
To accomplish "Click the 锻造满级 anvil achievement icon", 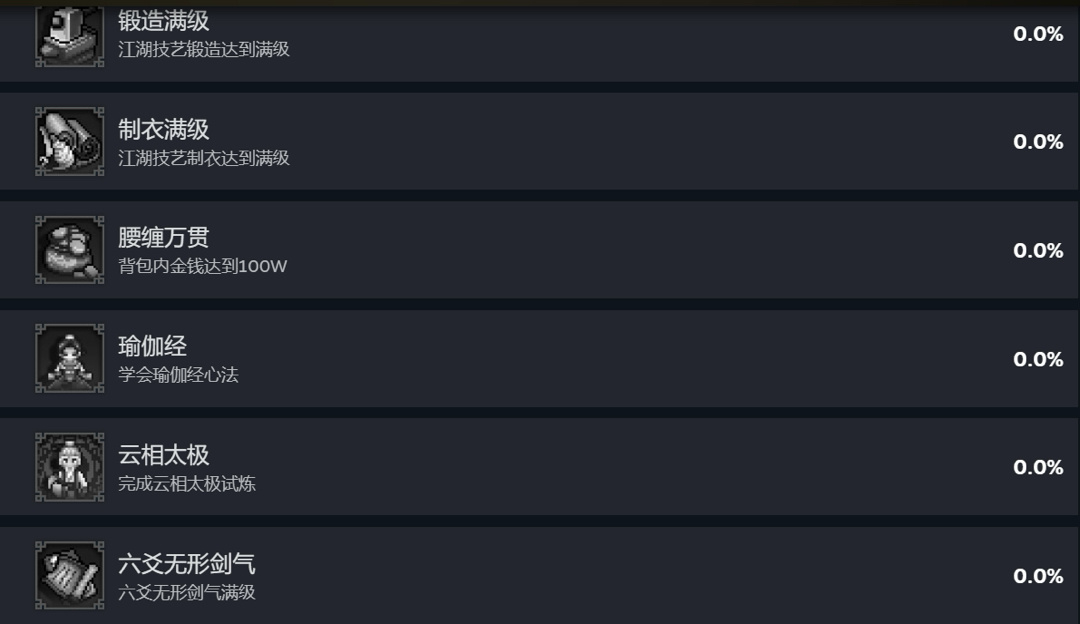I will pos(69,34).
